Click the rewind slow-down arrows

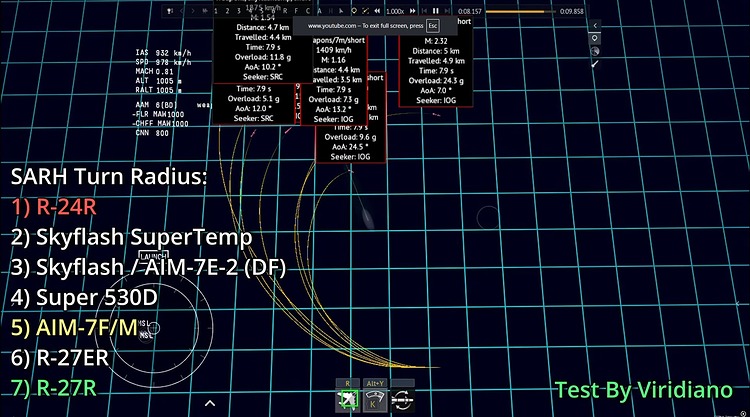click(x=375, y=10)
